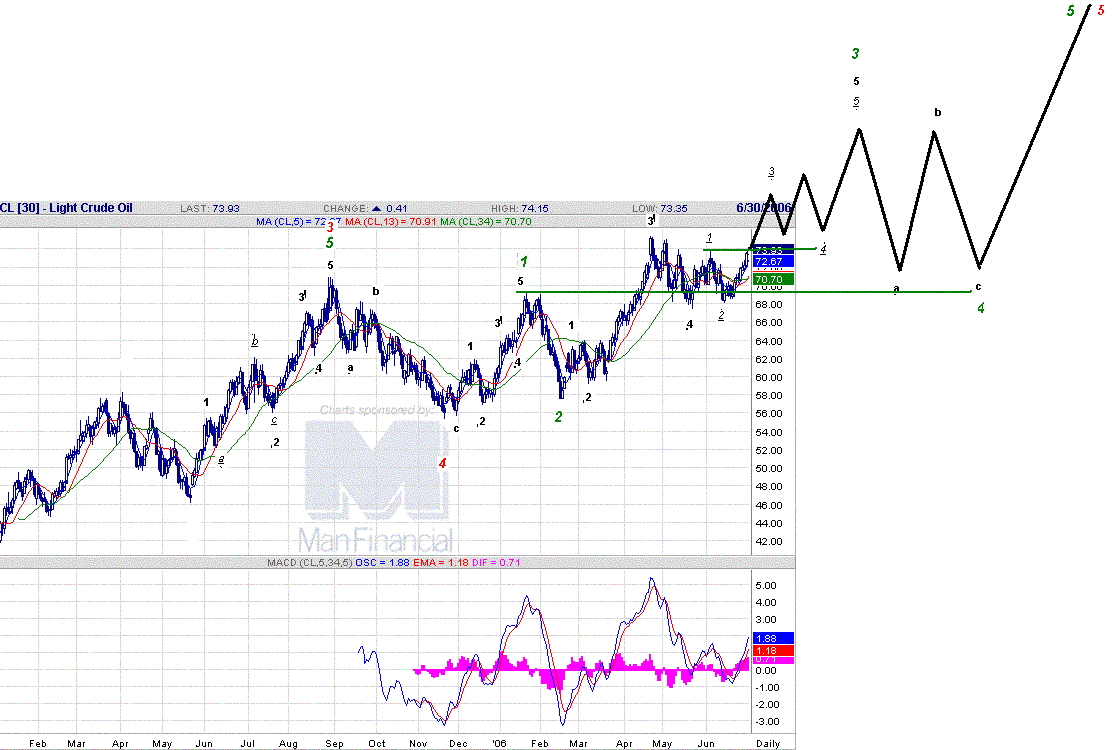Click the green wave 4 label below the line
Screen dimensions: 1113x750
[981, 308]
